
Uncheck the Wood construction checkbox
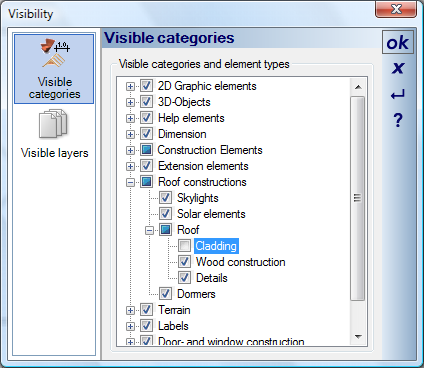pos(184,262)
